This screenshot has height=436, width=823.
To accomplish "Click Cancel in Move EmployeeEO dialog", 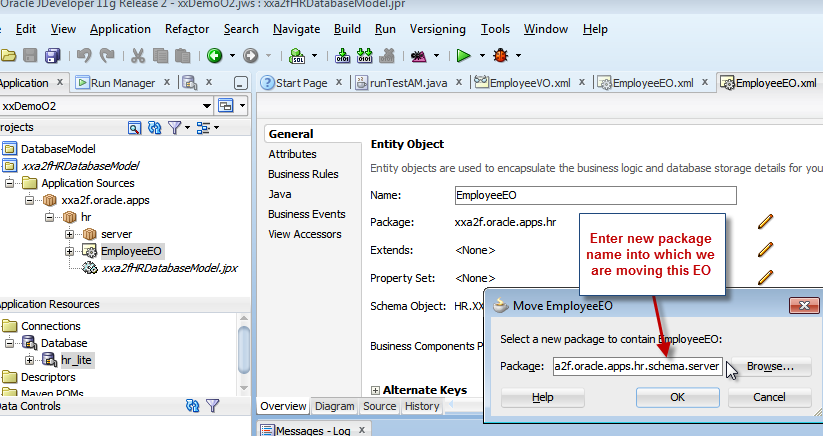I will [769, 397].
